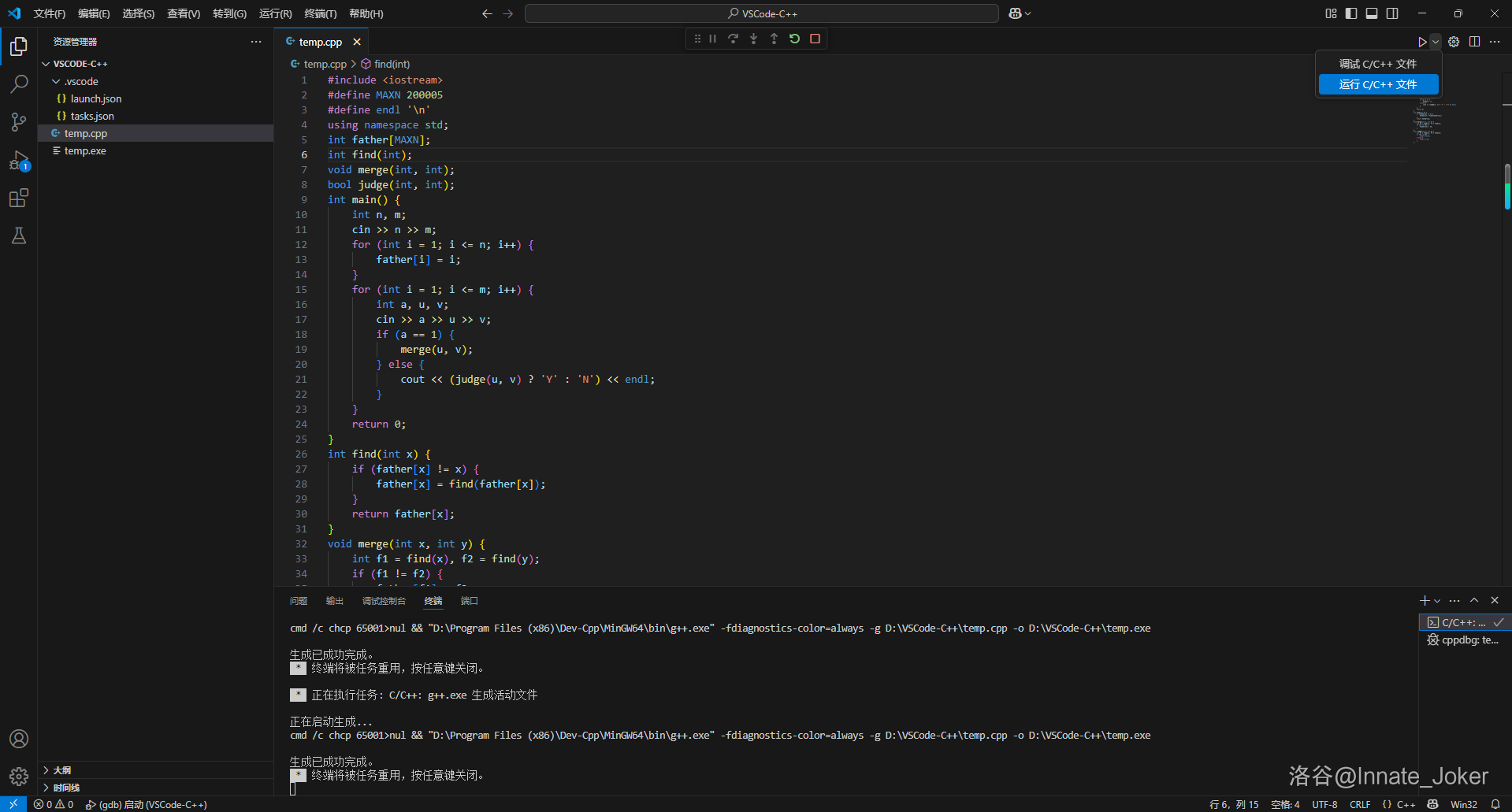Expand the 大纲 outline section
1512x812 pixels.
[x=62, y=770]
